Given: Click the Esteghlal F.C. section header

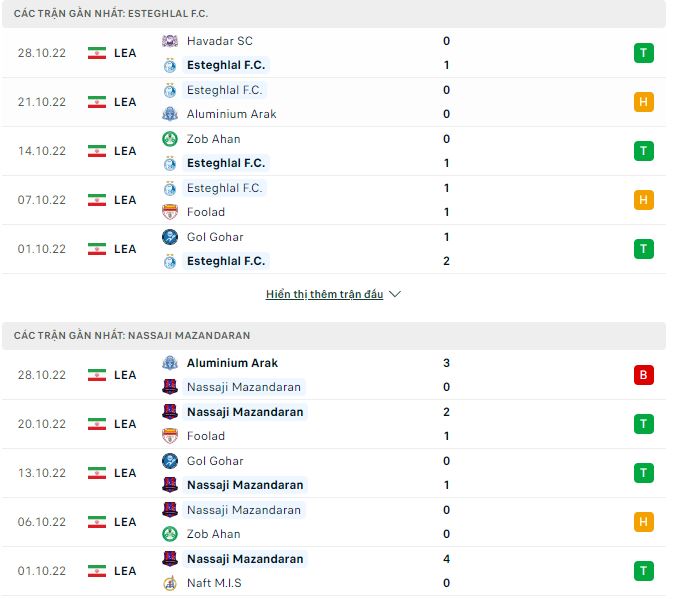Looking at the screenshot, I should [334, 14].
